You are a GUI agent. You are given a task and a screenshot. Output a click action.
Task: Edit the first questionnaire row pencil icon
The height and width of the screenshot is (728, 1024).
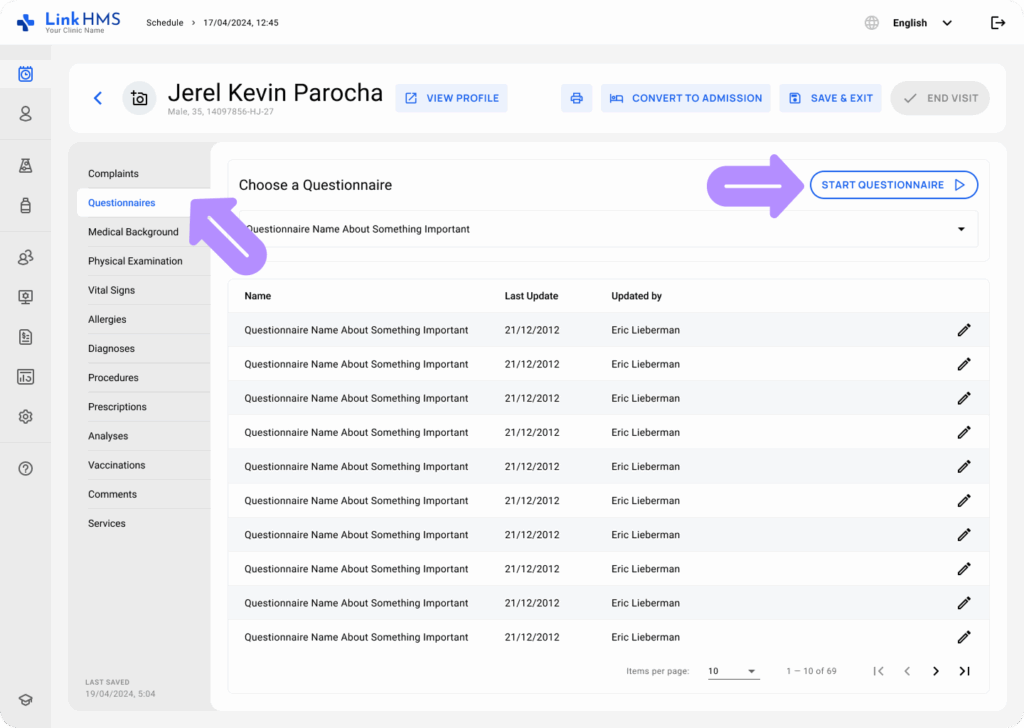tap(964, 330)
